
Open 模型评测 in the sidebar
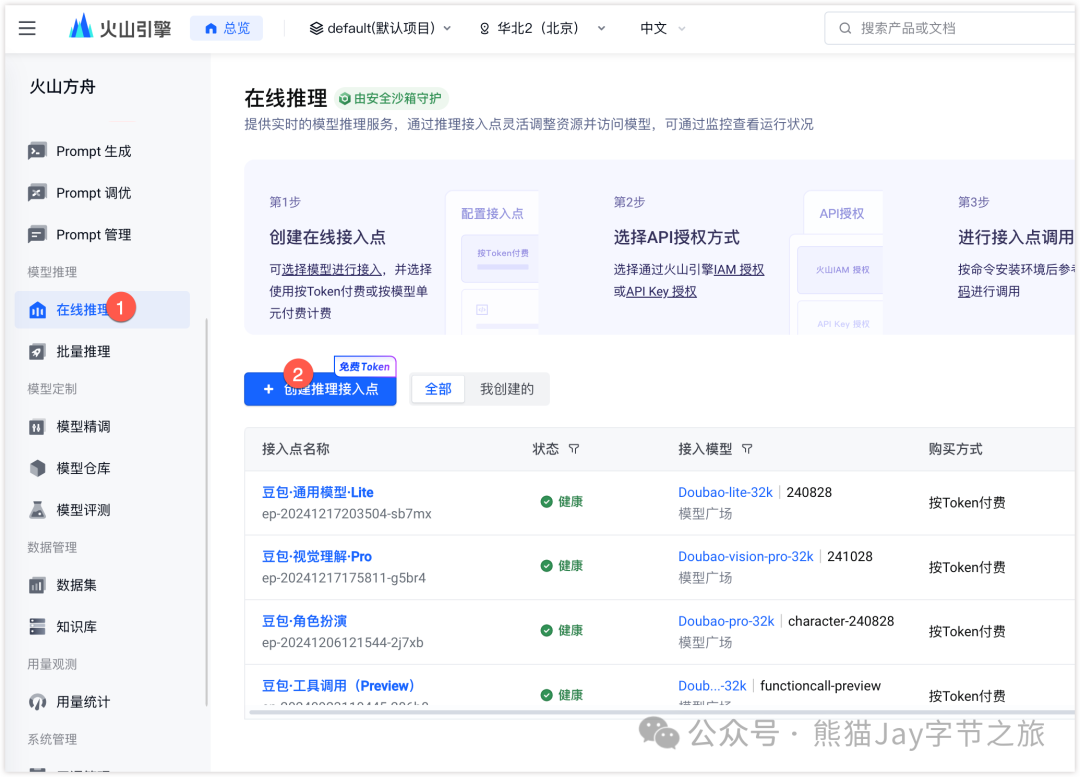83,510
